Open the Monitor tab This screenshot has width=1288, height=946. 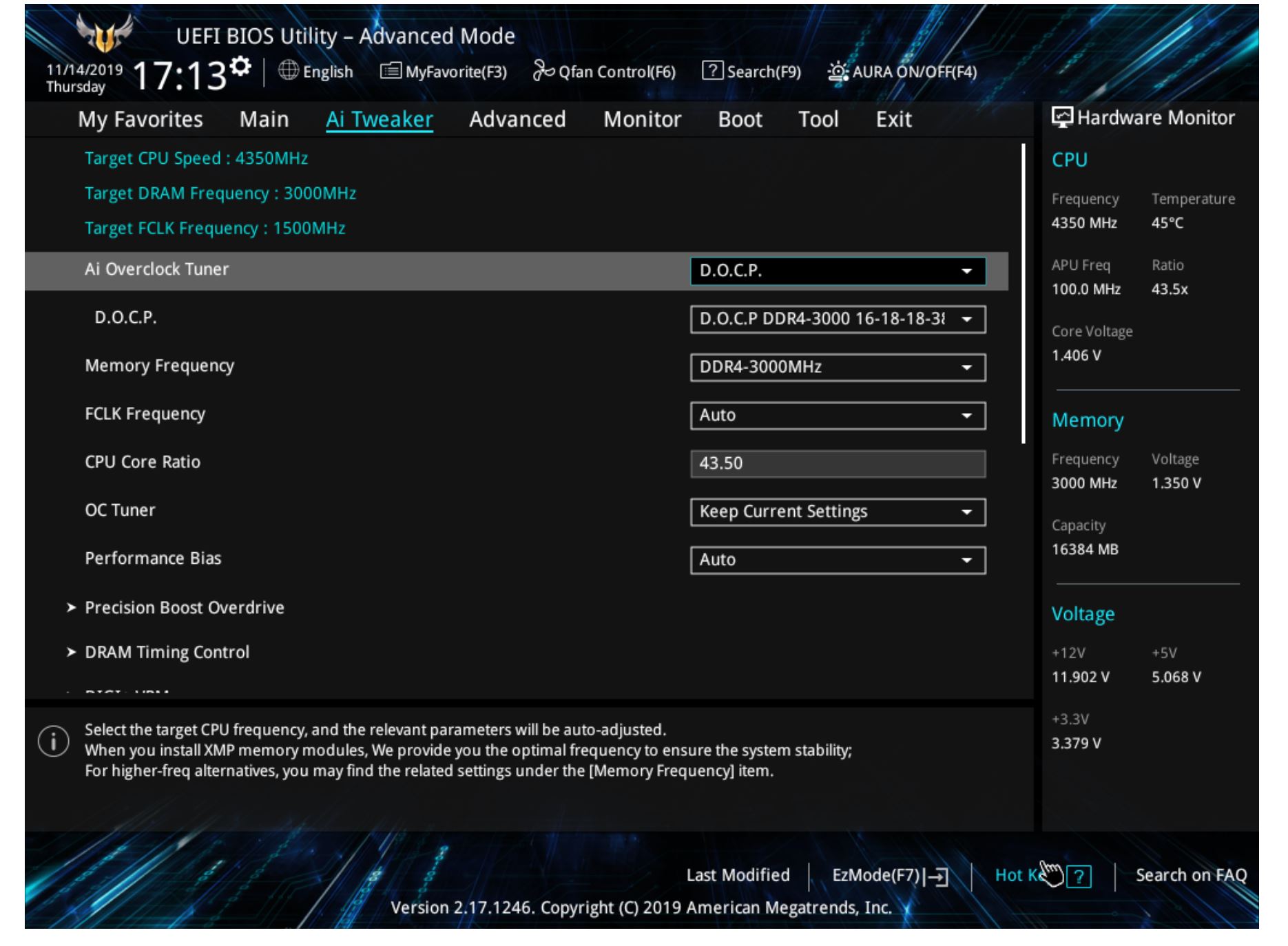tap(642, 119)
